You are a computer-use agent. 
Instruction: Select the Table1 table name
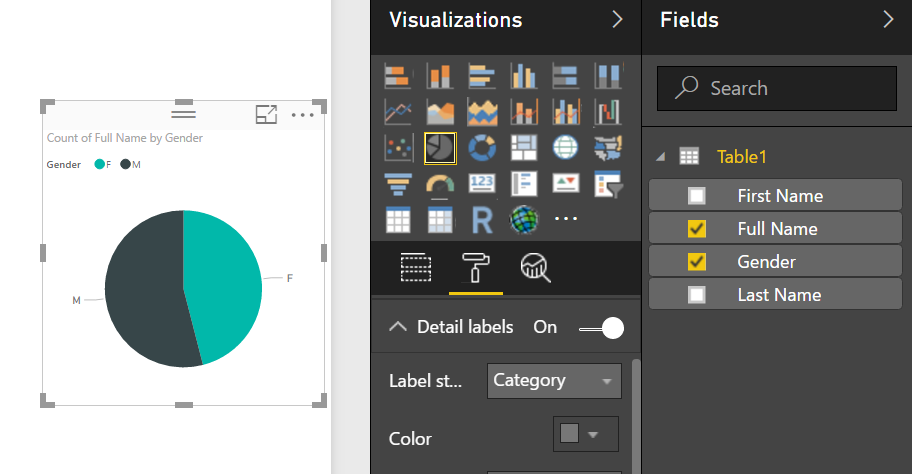pos(742,156)
